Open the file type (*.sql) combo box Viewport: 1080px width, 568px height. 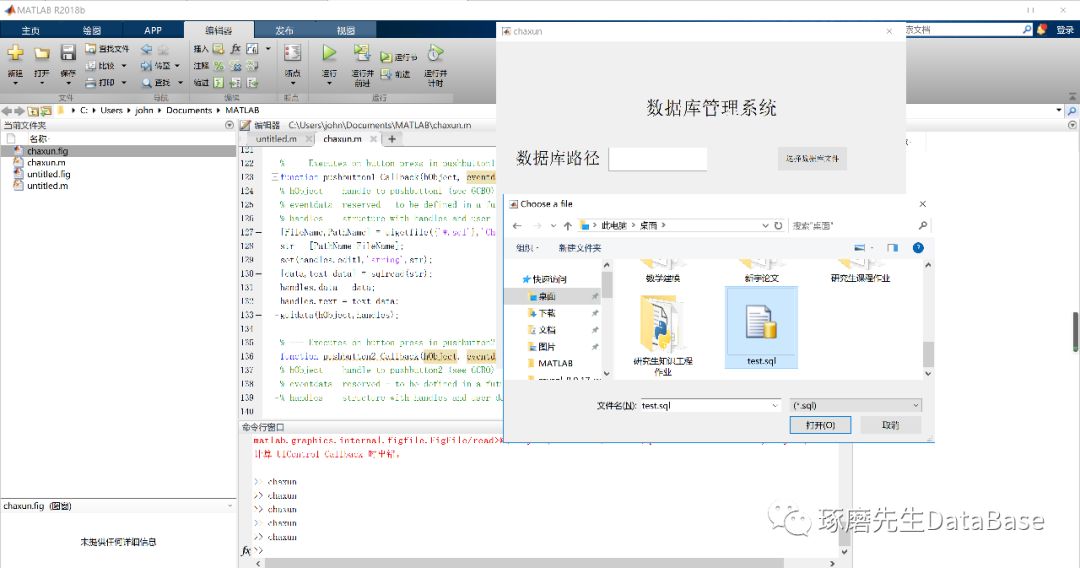pyautogui.click(x=855, y=406)
